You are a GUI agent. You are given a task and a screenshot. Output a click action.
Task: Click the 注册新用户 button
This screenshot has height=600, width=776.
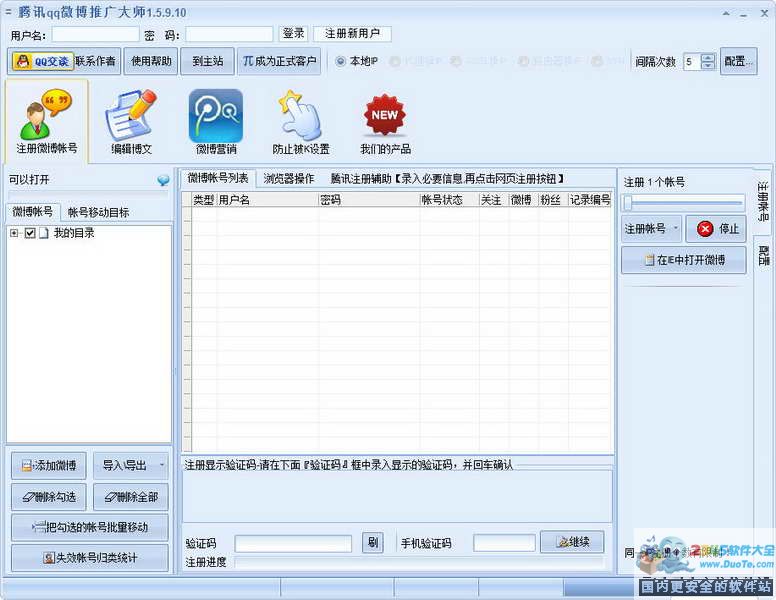[352, 34]
